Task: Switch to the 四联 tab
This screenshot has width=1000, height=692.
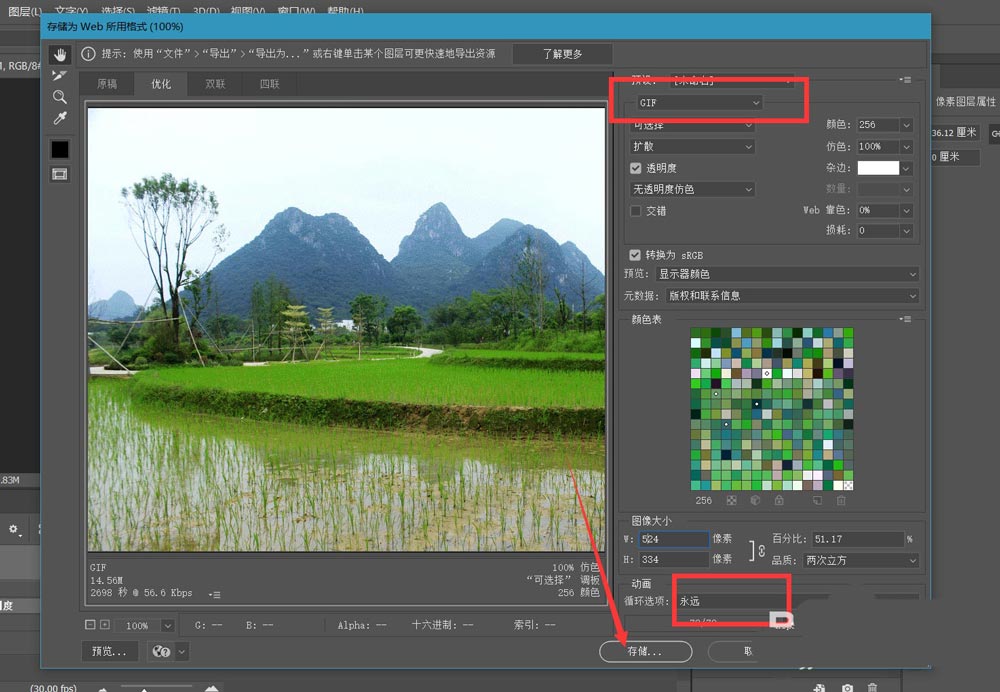Action: (x=269, y=84)
